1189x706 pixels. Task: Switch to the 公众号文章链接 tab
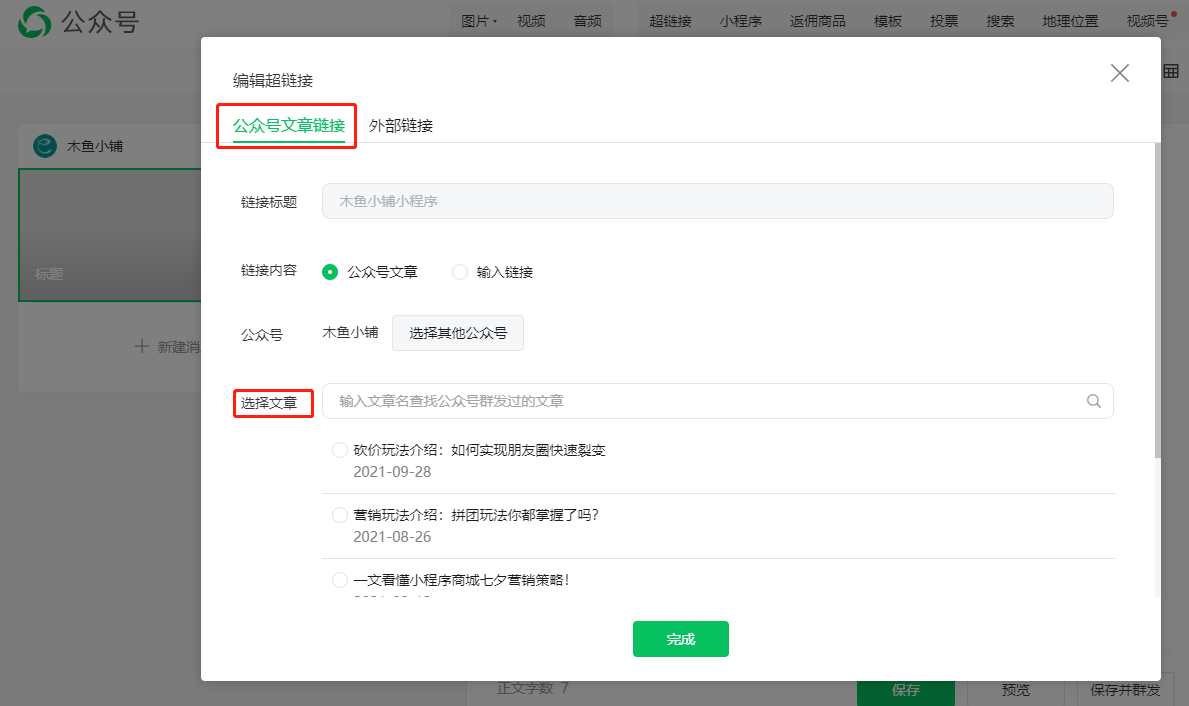288,126
